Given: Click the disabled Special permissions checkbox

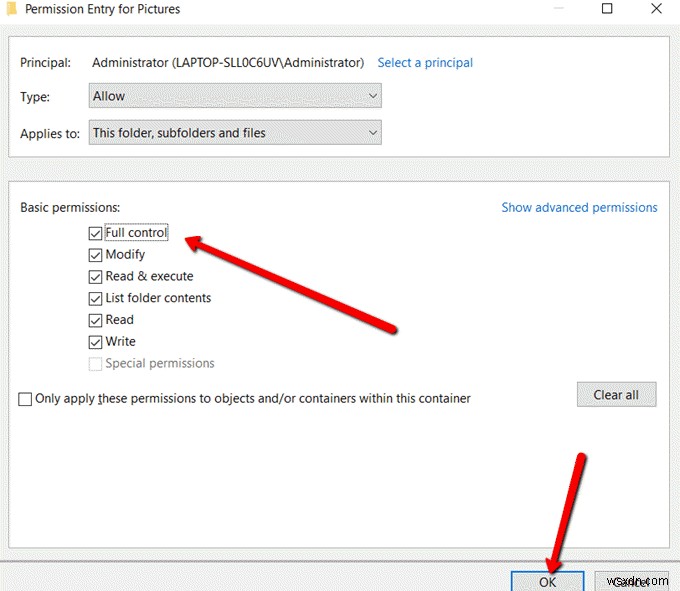Looking at the screenshot, I should (95, 363).
